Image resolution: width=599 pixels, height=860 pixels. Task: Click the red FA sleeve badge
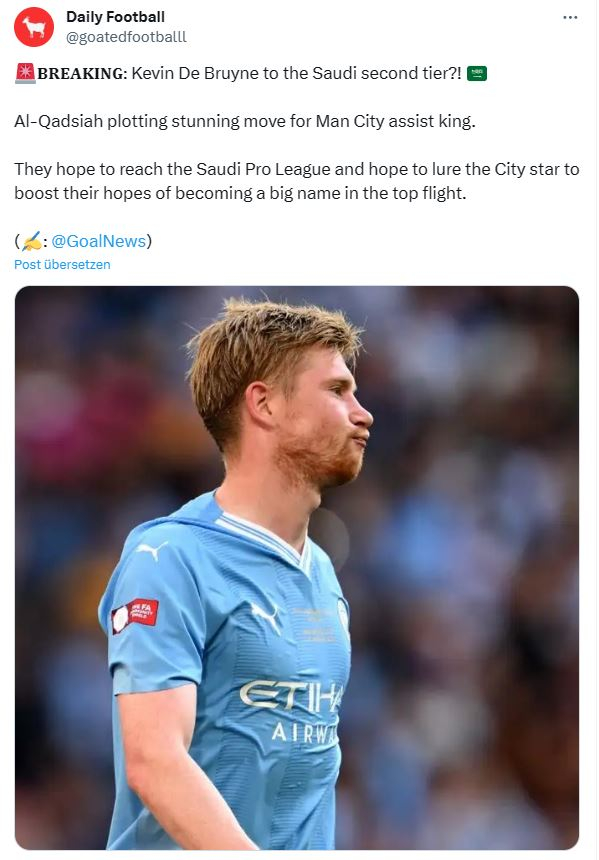pyautogui.click(x=135, y=615)
